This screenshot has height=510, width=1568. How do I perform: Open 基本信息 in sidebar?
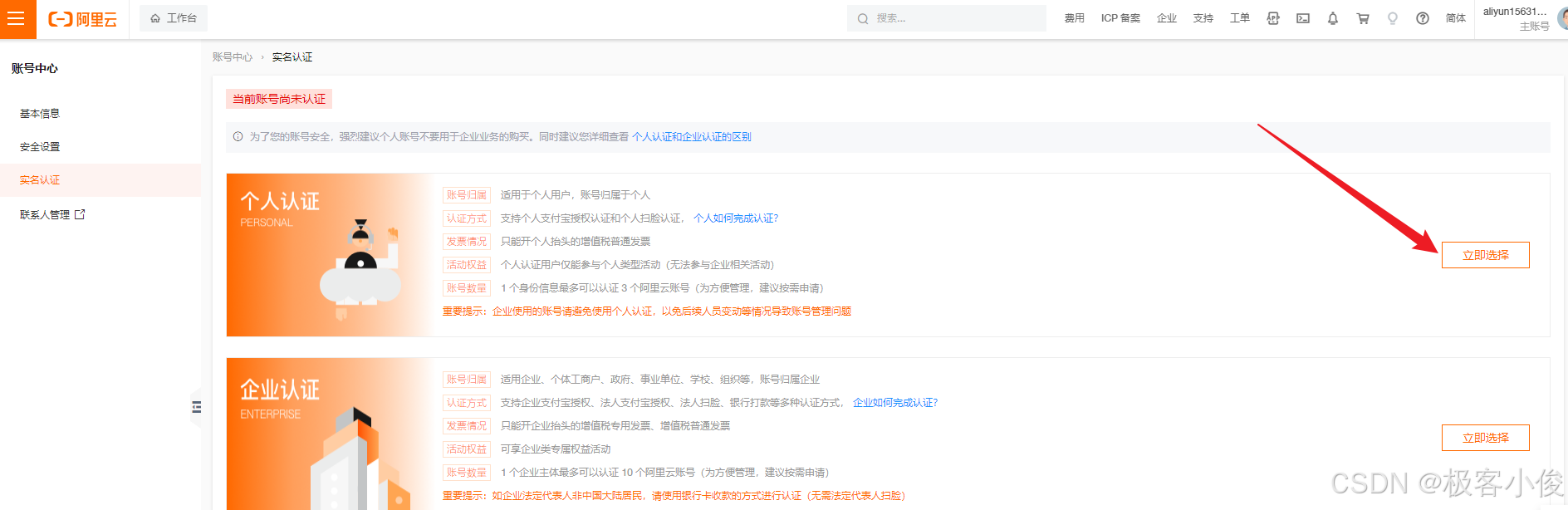click(40, 114)
